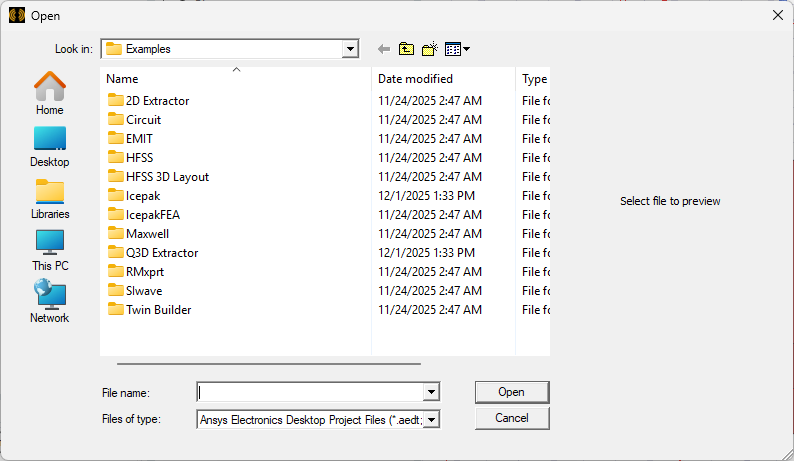Click the Q3D Extractor date modified cell
This screenshot has width=794, height=461.
426,252
